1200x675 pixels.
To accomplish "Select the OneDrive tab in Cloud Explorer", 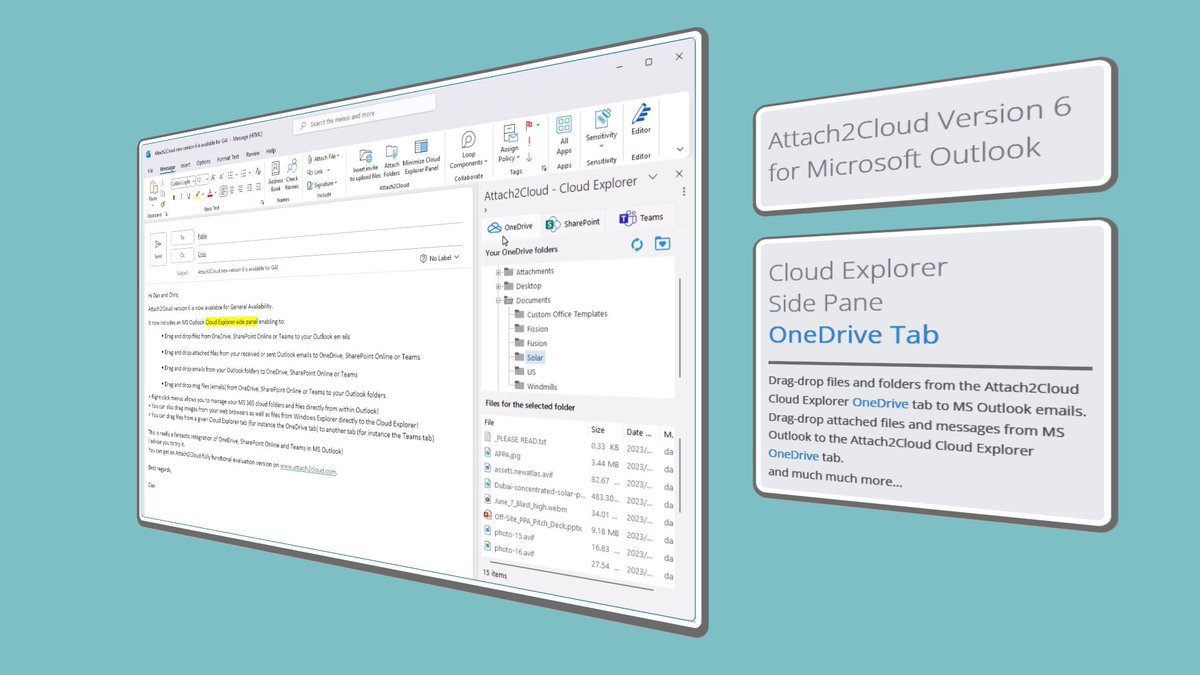I will [512, 226].
